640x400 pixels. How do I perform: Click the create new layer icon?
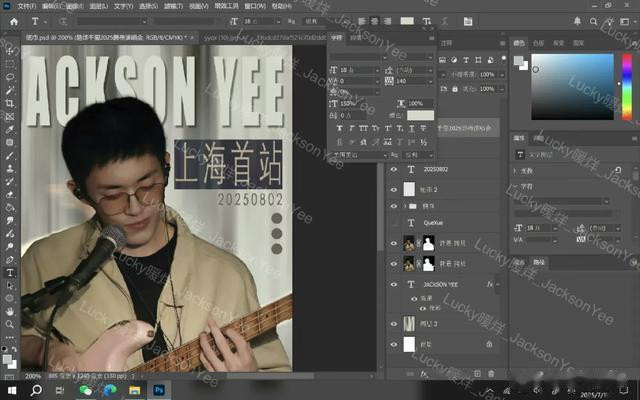click(477, 373)
